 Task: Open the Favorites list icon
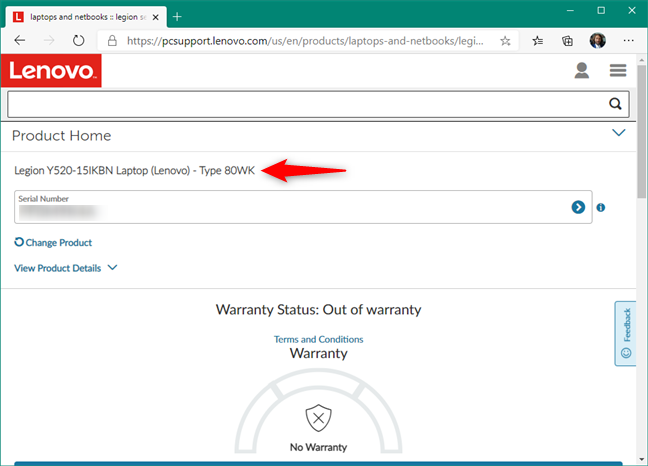pos(537,40)
